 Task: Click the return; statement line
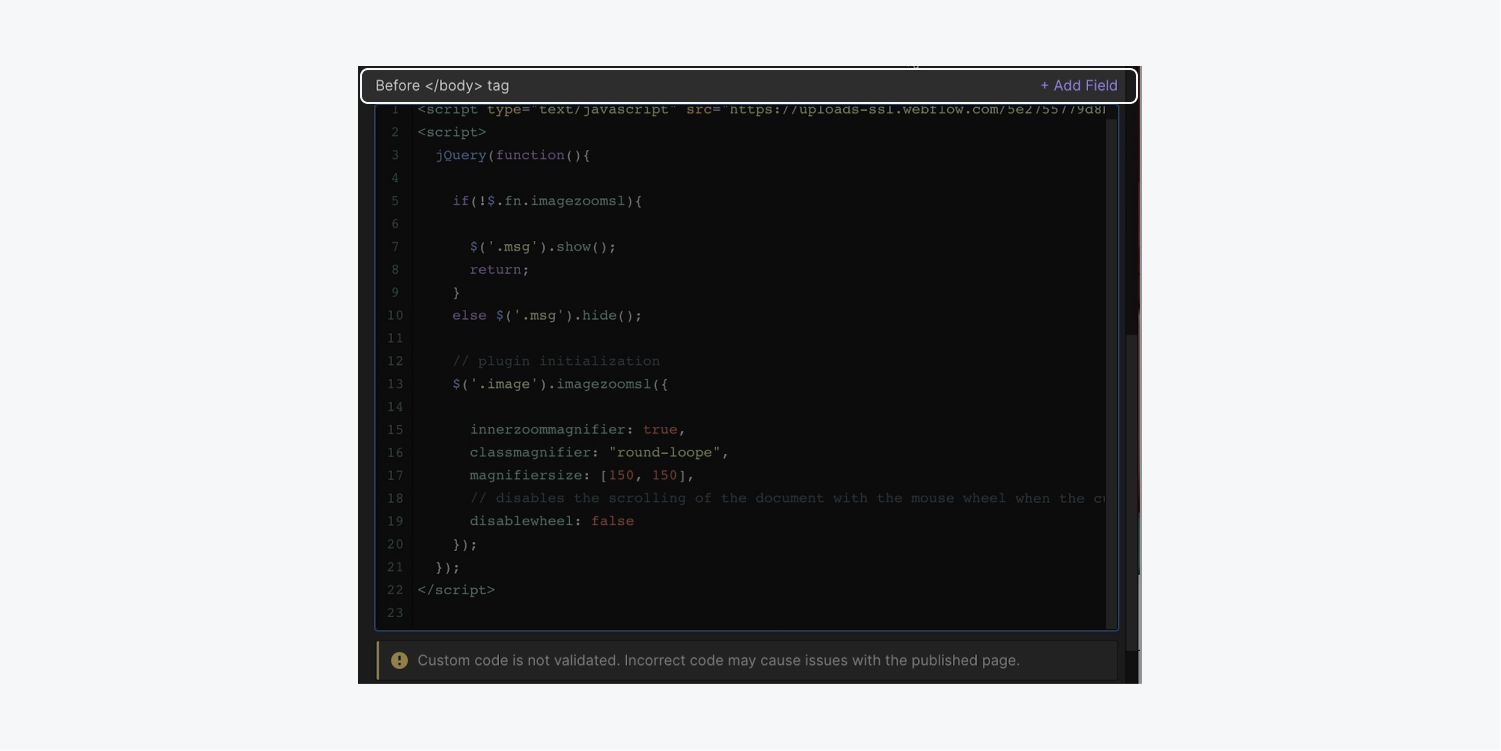(499, 270)
